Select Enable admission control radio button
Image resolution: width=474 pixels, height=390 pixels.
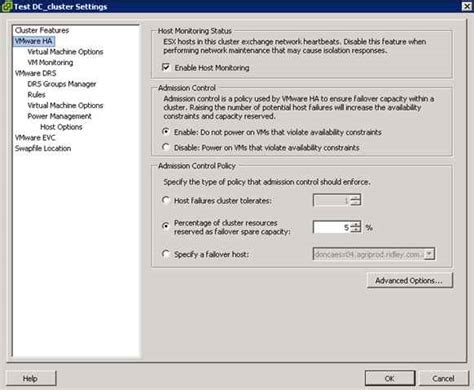(166, 132)
